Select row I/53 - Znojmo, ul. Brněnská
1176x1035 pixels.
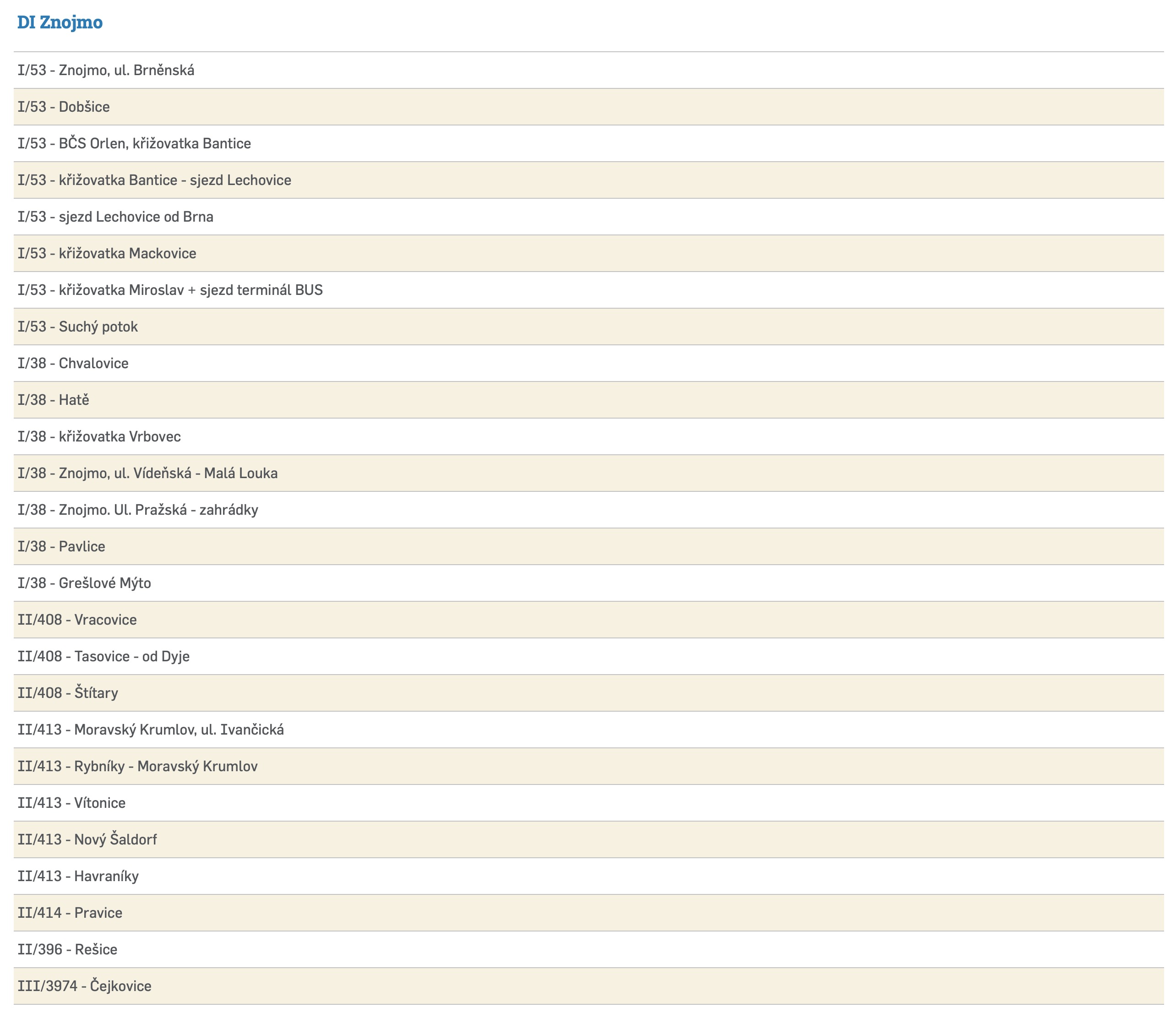click(x=106, y=70)
